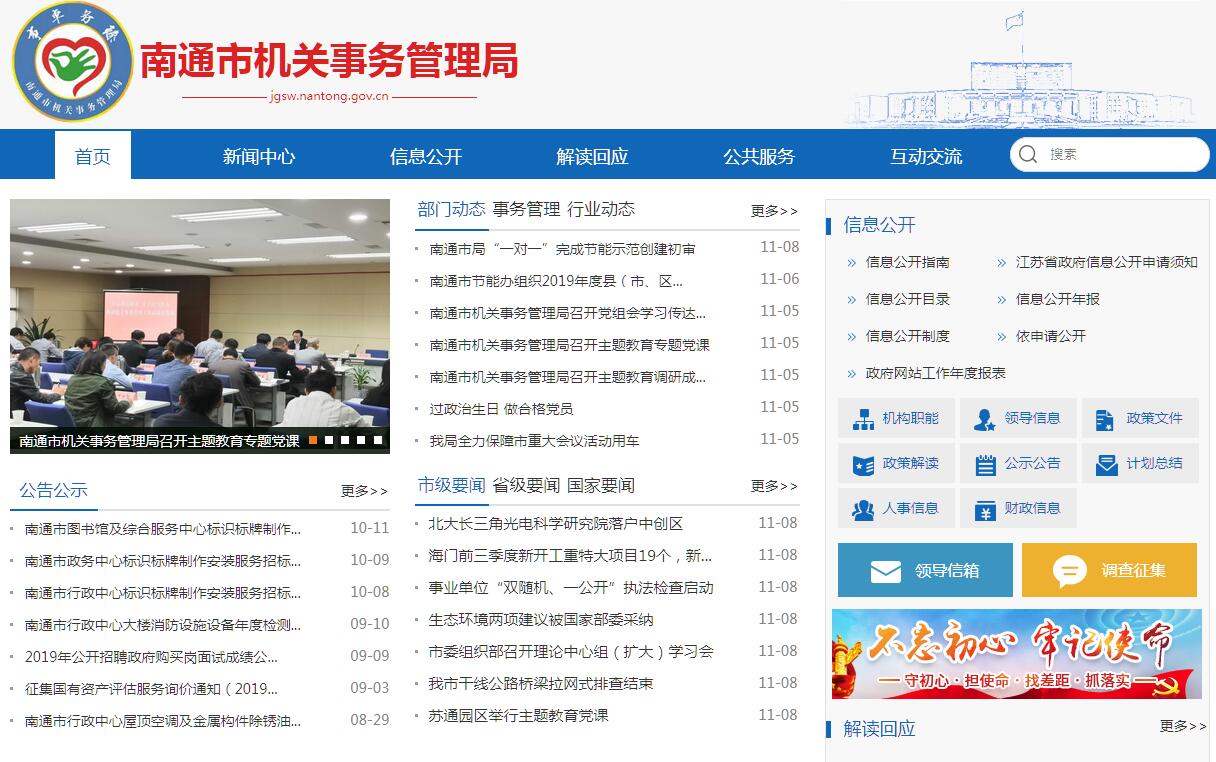Select the 政策解读 icon button

point(863,464)
